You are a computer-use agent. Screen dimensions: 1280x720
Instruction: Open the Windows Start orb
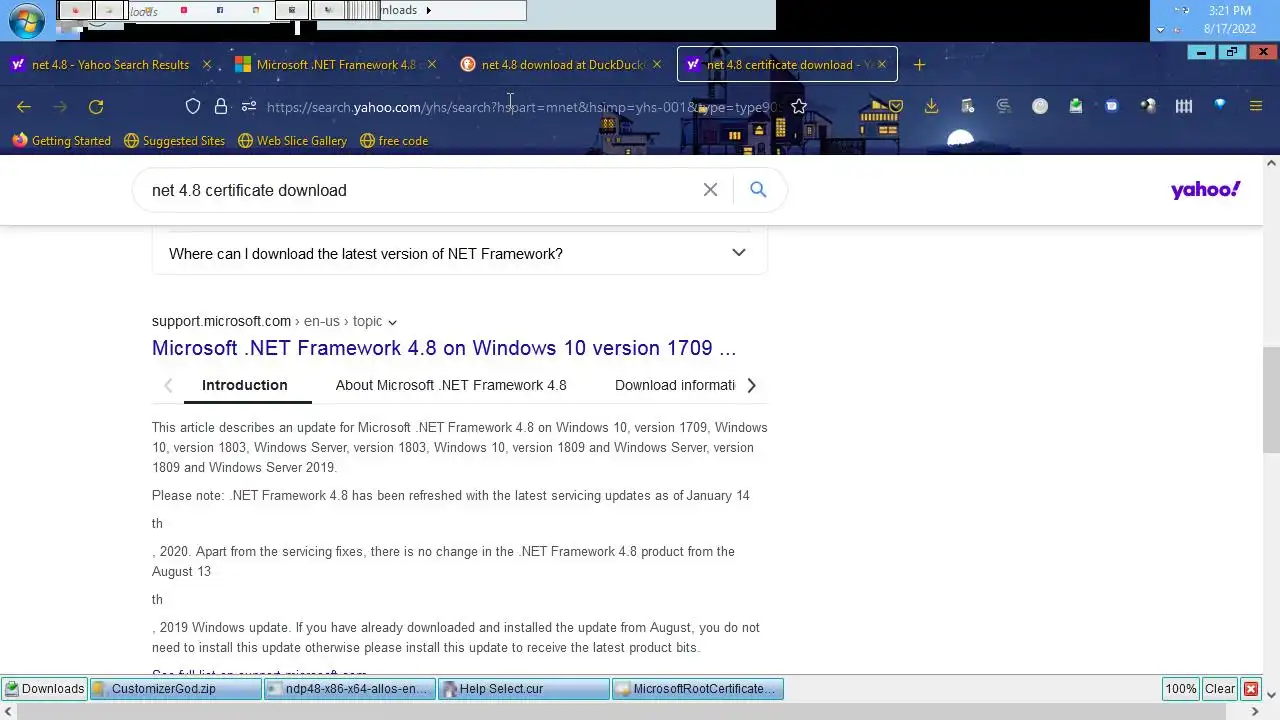(x=26, y=20)
